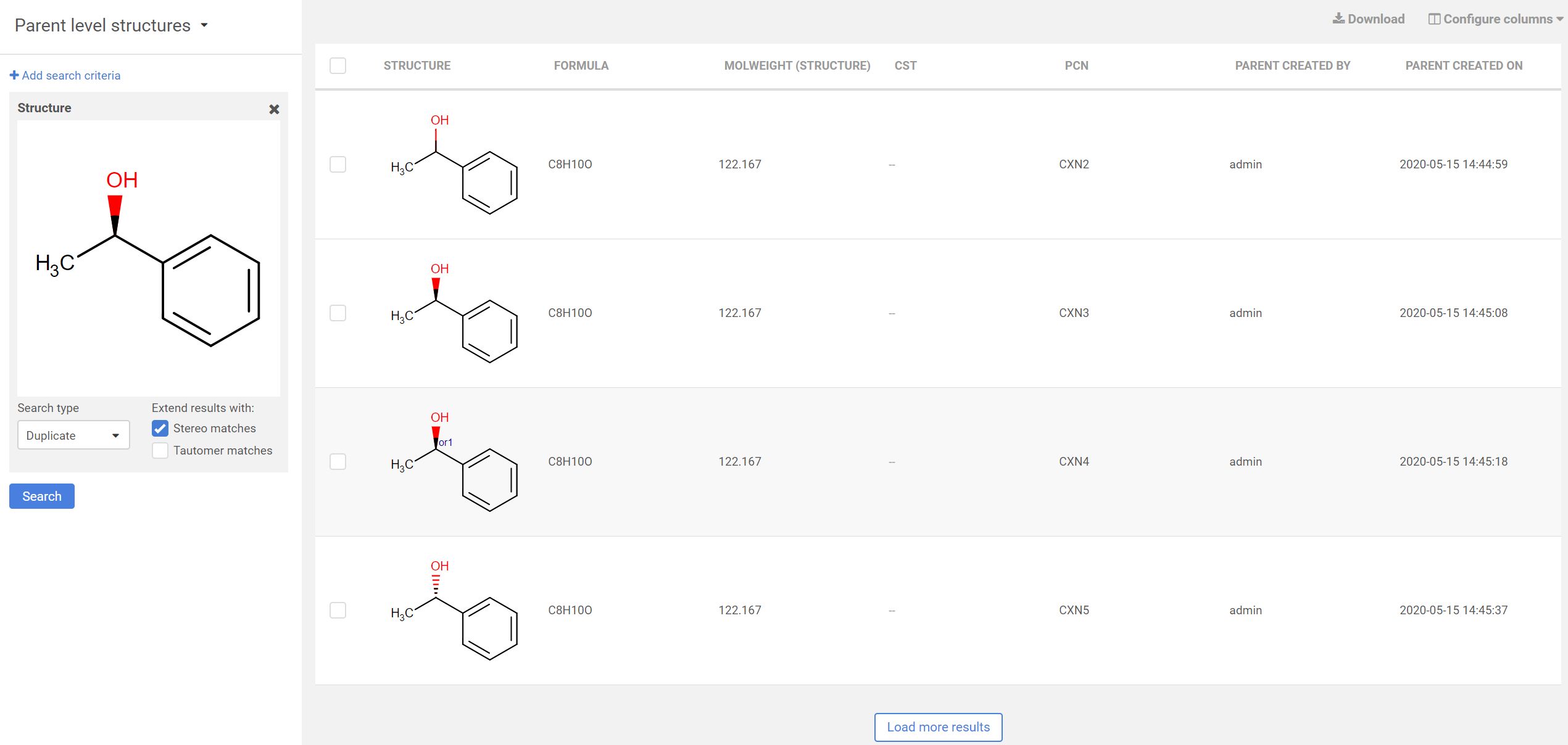1568x745 pixels.
Task: Open the CXN5 hashed-bond structure thumbnail
Action: pos(454,611)
